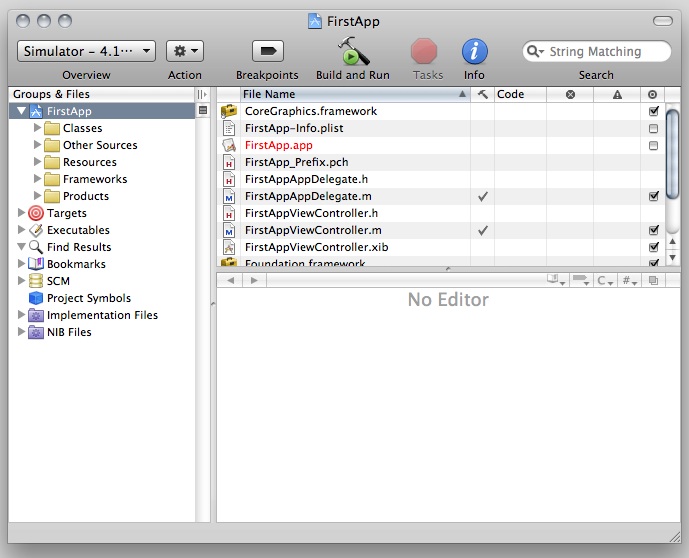Enable target checkbox for FirstApp.app
The image size is (689, 558).
(653, 145)
